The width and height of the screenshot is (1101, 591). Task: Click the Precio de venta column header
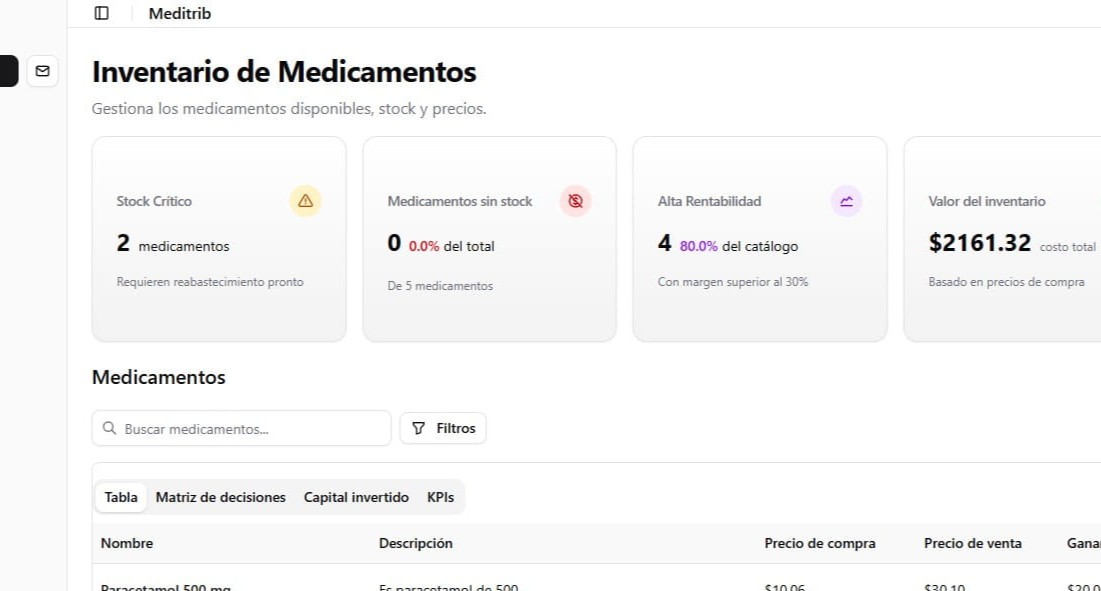tap(972, 543)
